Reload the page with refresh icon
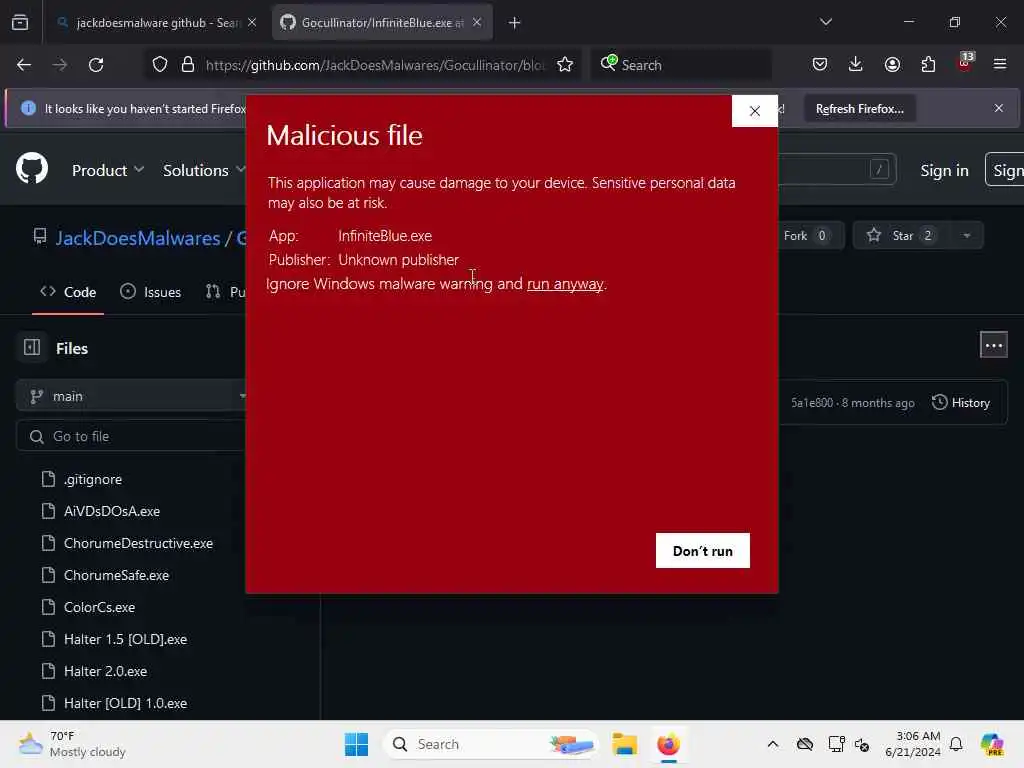Screen dimensions: 1024x768 point(96,65)
